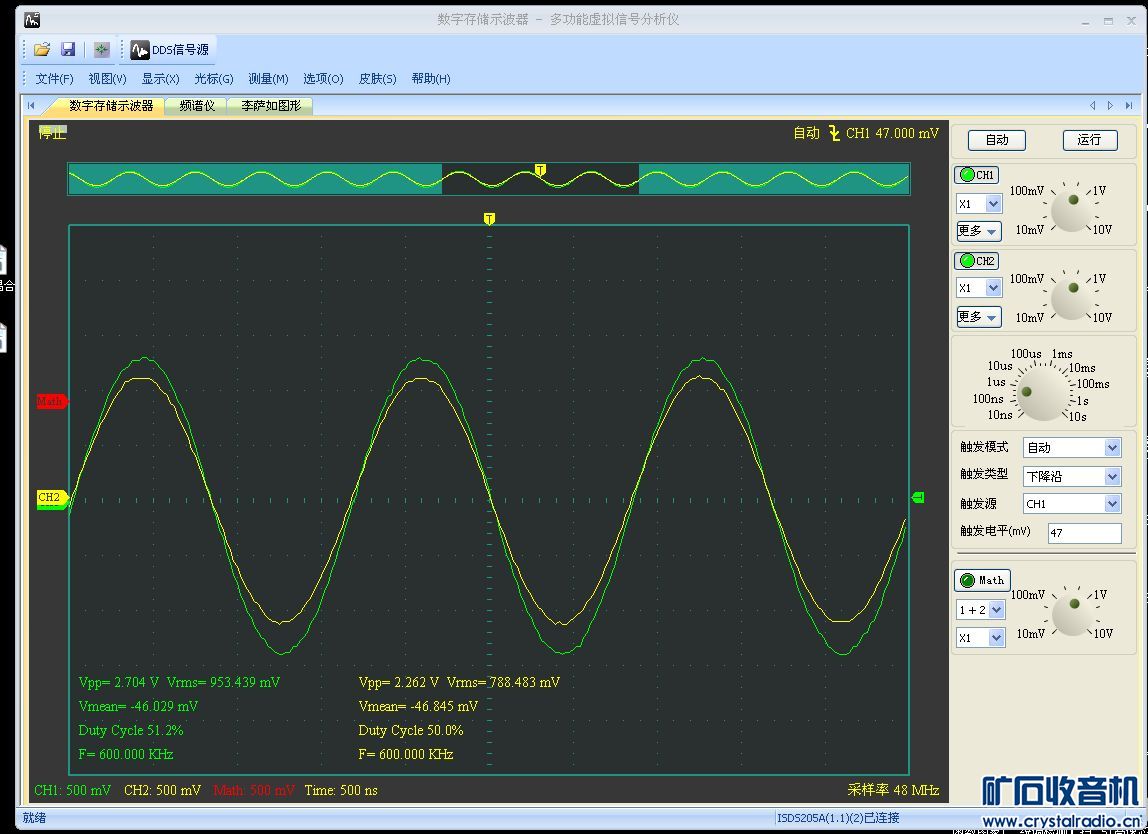Click the open file folder icon
This screenshot has width=1148, height=834.
click(42, 49)
